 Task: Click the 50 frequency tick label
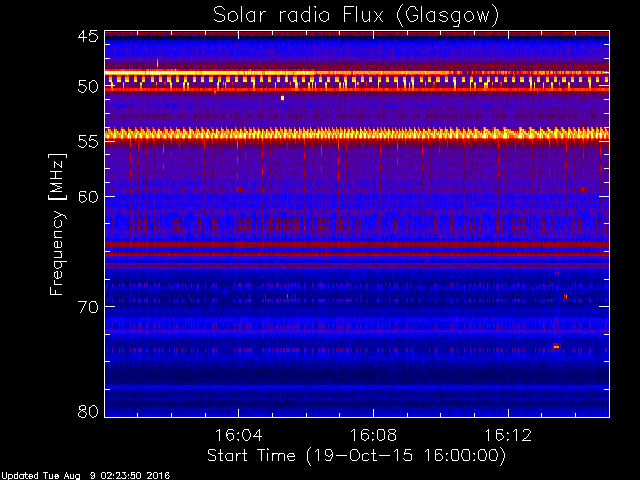pos(88,87)
